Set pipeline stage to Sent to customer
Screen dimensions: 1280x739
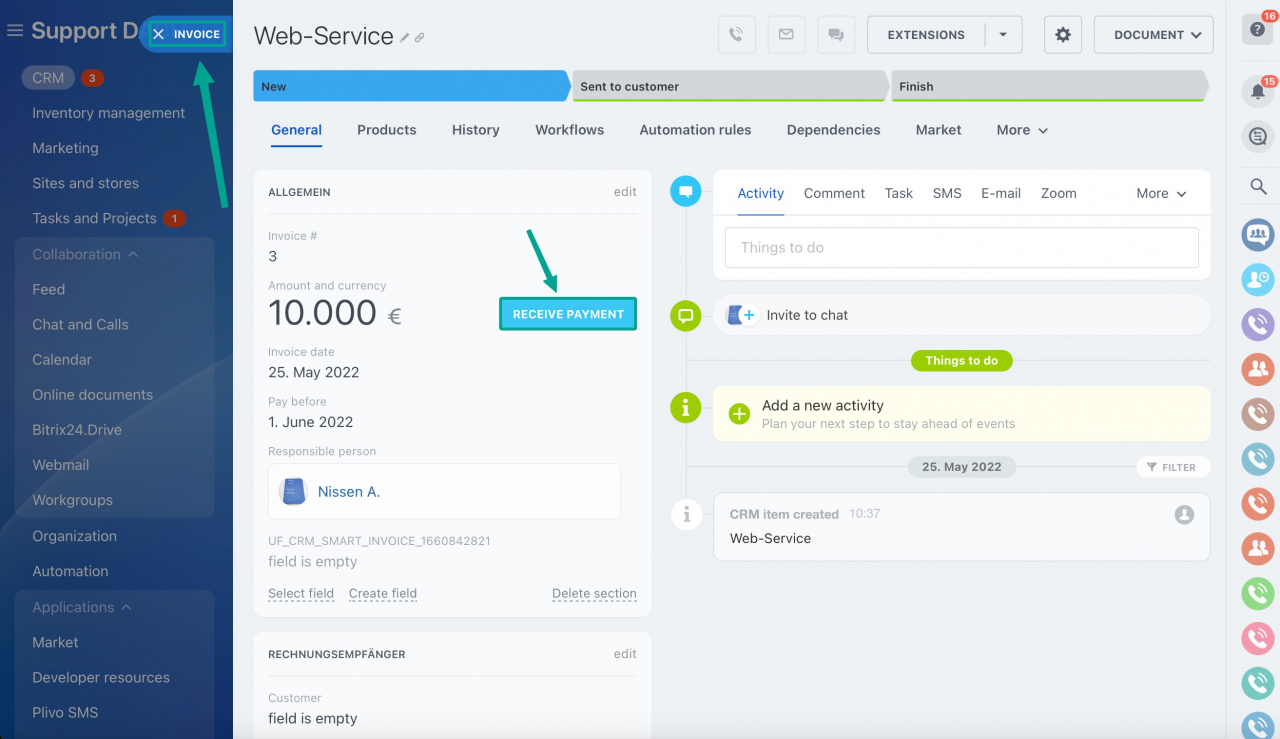[730, 86]
